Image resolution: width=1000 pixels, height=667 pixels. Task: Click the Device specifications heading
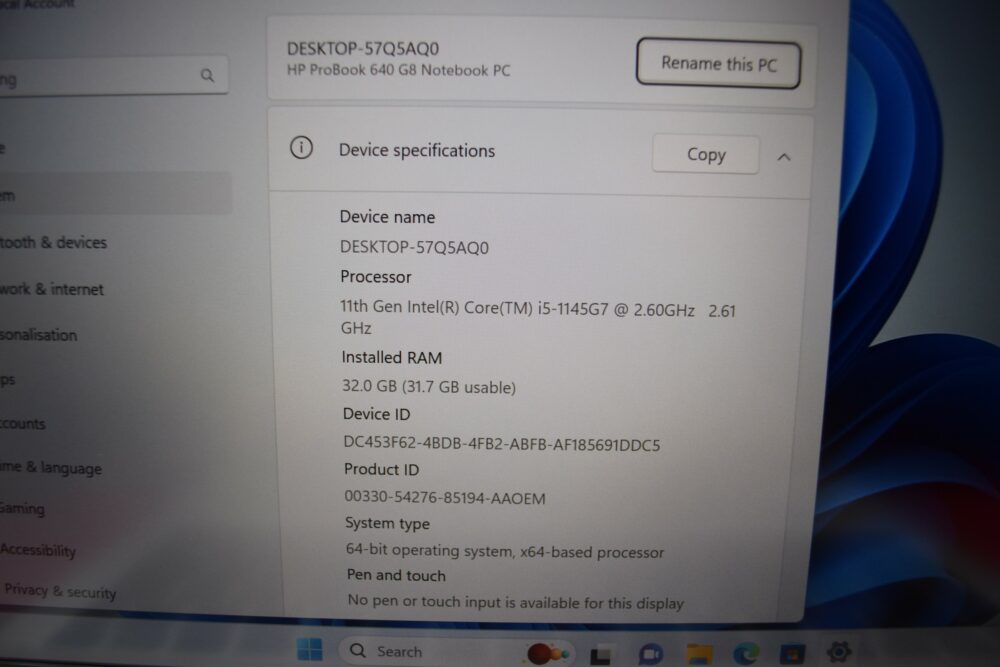point(416,150)
